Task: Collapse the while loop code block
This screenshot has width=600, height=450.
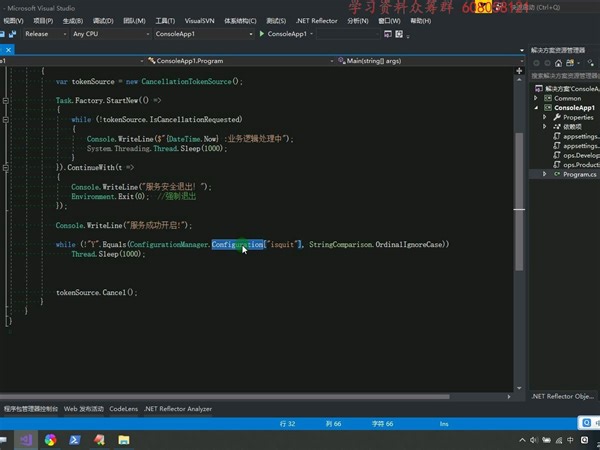Action: click(6, 120)
